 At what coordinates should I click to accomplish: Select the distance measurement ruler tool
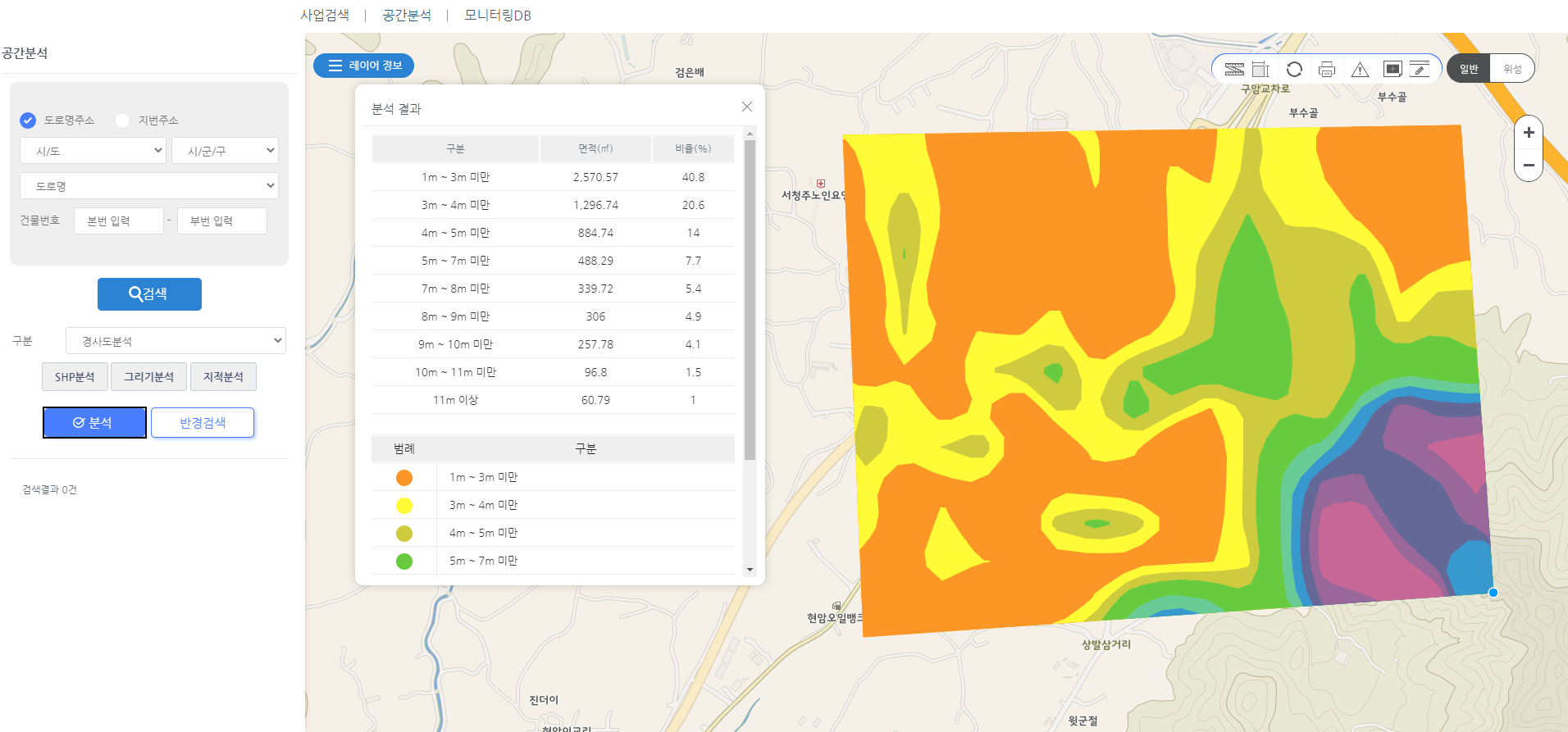(1234, 70)
